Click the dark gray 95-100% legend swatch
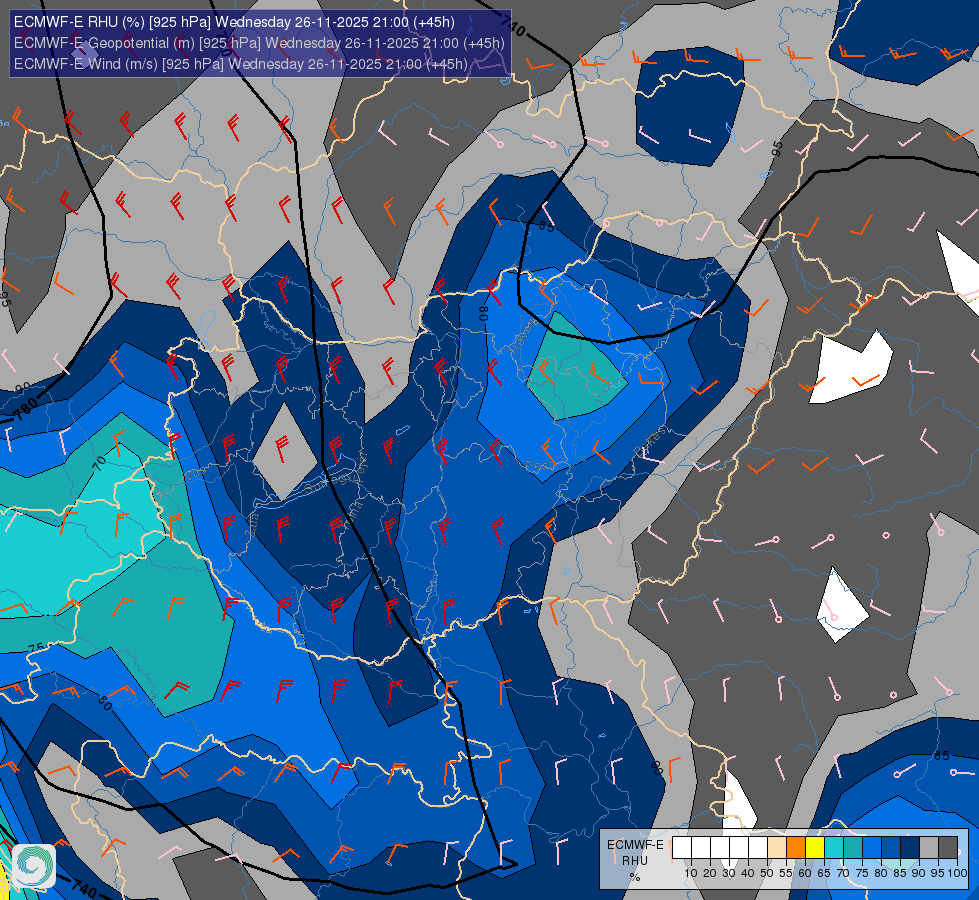The image size is (979, 900). [948, 848]
